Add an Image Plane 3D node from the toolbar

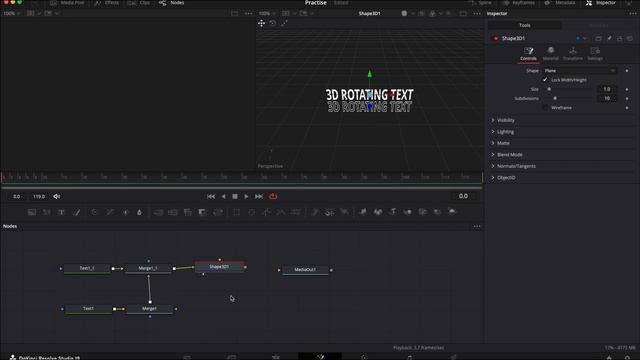click(363, 212)
